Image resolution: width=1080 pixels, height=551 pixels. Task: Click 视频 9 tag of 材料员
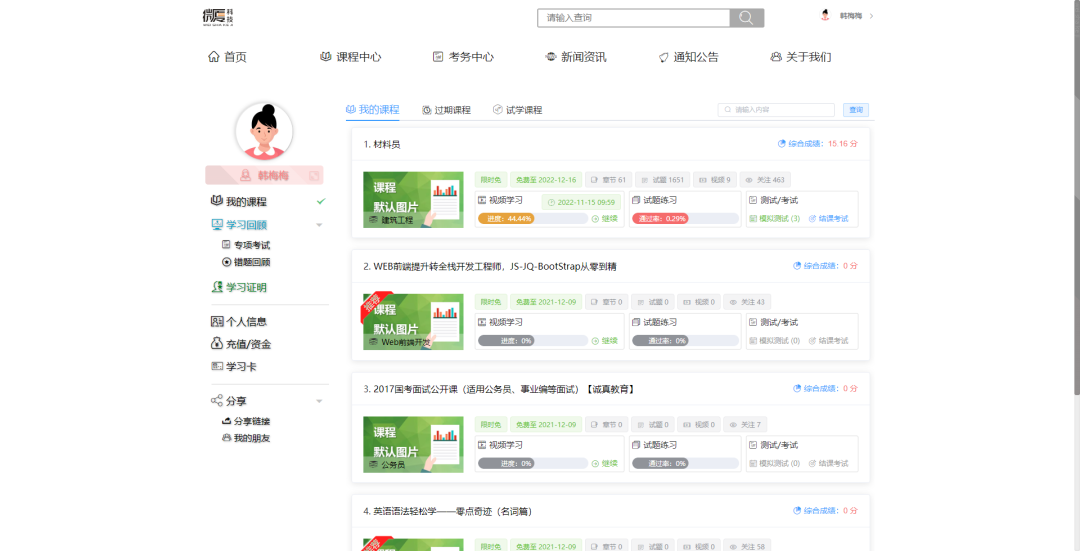(714, 180)
